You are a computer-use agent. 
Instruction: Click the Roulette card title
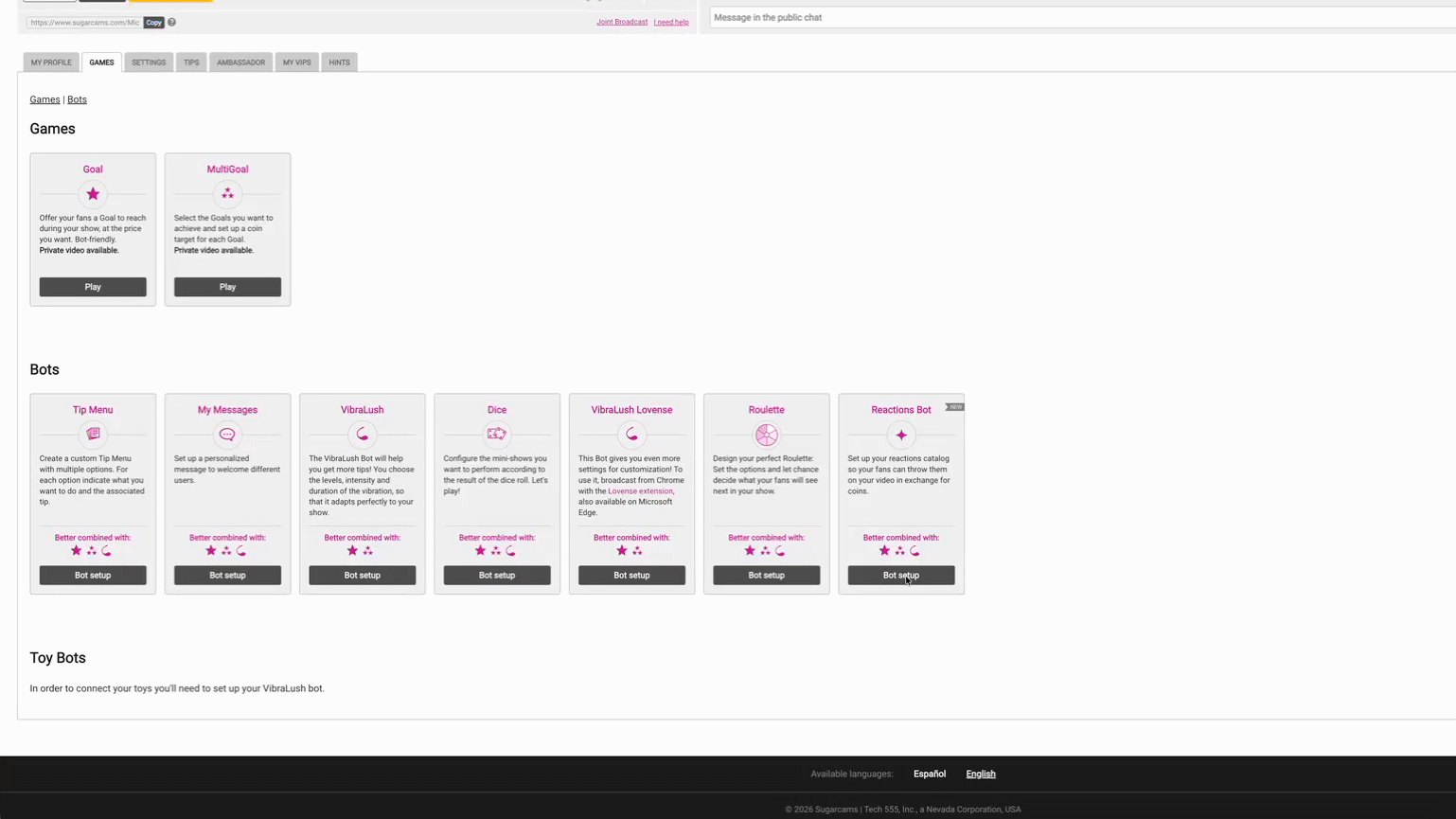click(767, 410)
